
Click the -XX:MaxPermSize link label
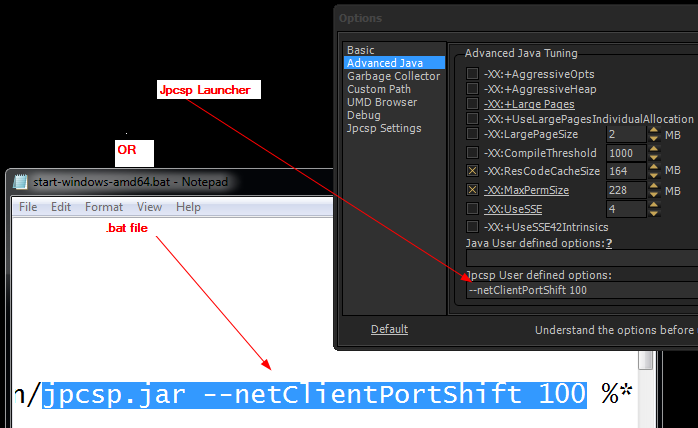(527, 190)
